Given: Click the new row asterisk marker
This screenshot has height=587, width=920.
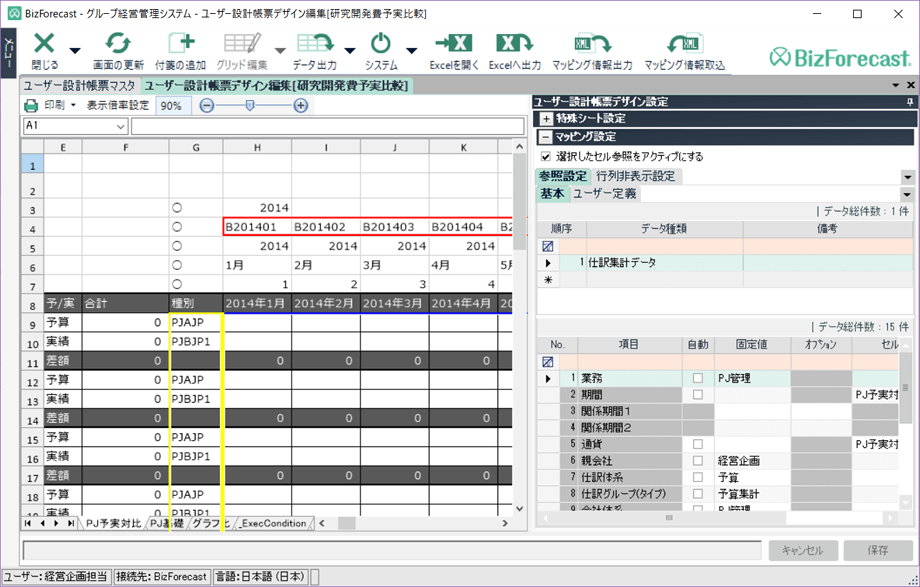Looking at the screenshot, I should tap(548, 279).
